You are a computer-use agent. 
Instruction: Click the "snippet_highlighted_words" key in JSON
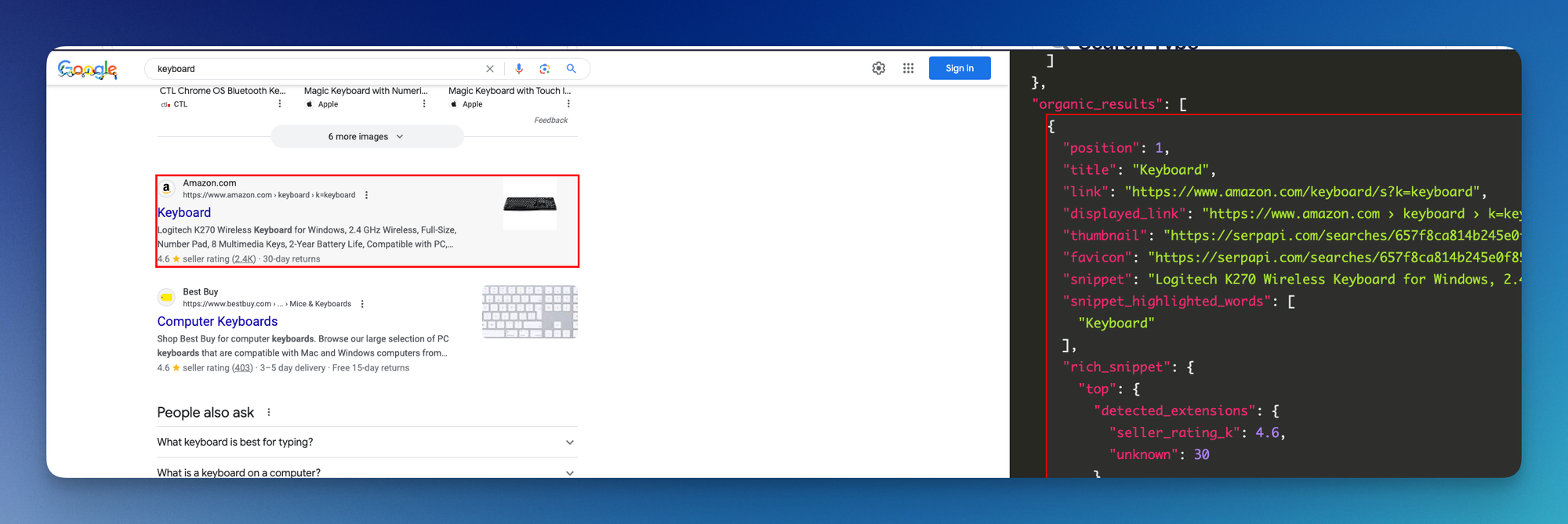(x=1167, y=302)
